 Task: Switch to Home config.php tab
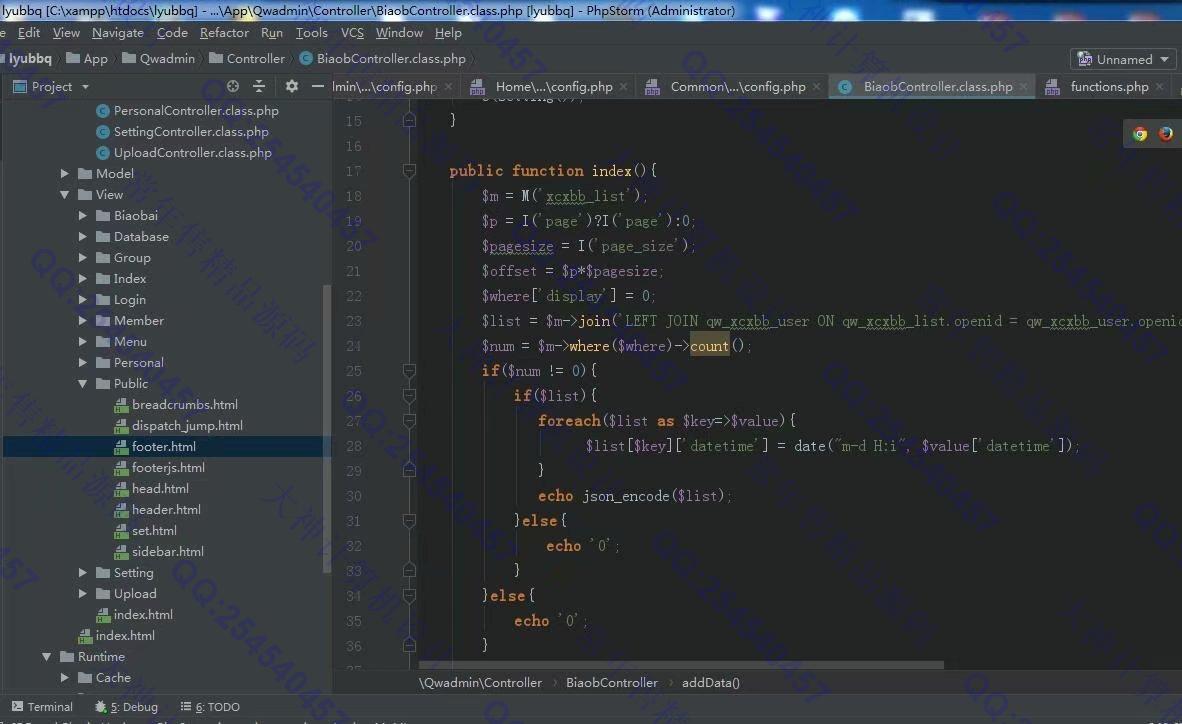pyautogui.click(x=548, y=87)
